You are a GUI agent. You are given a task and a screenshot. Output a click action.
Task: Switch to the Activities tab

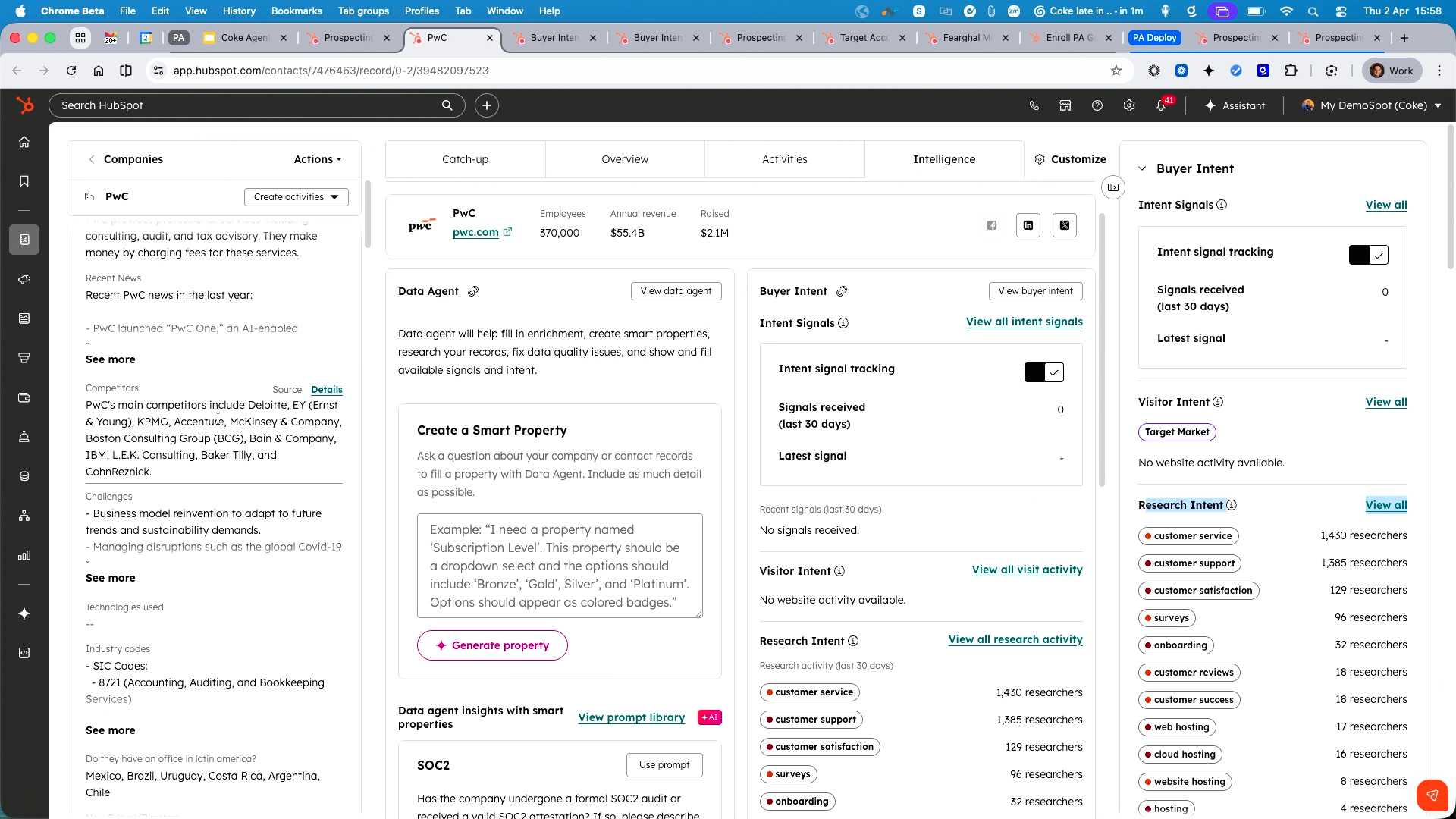pos(784,159)
